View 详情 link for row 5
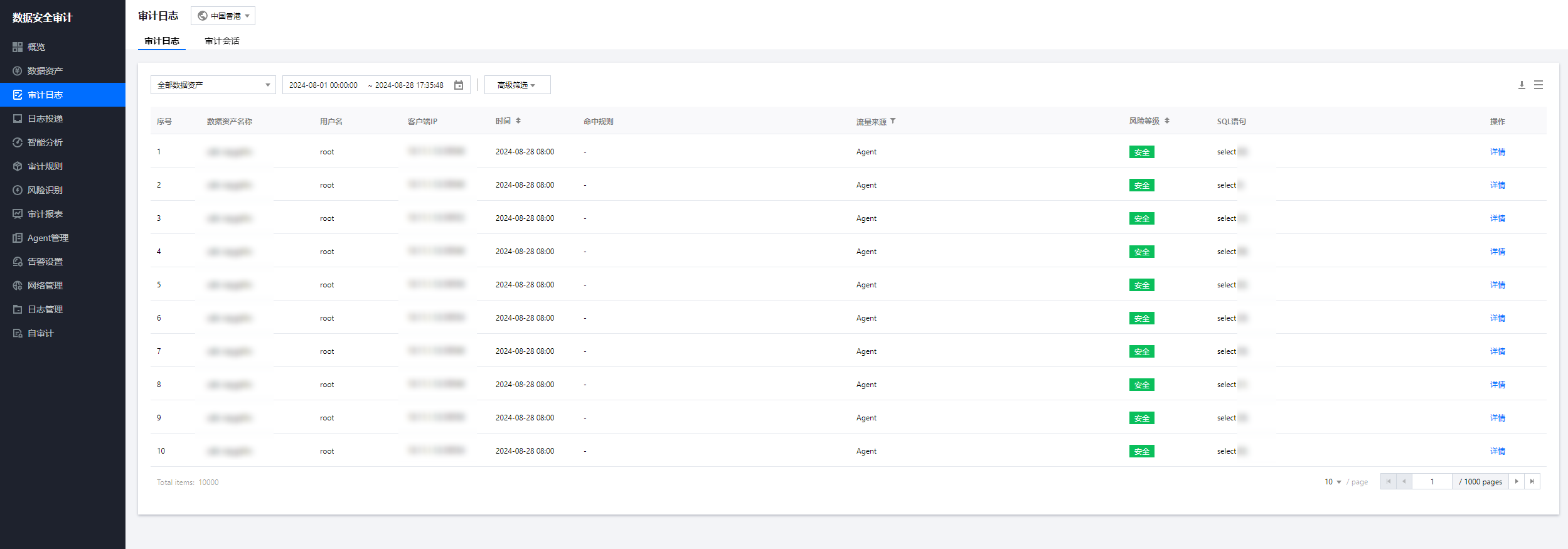Screen dimensions: 1568x549 (1498, 285)
